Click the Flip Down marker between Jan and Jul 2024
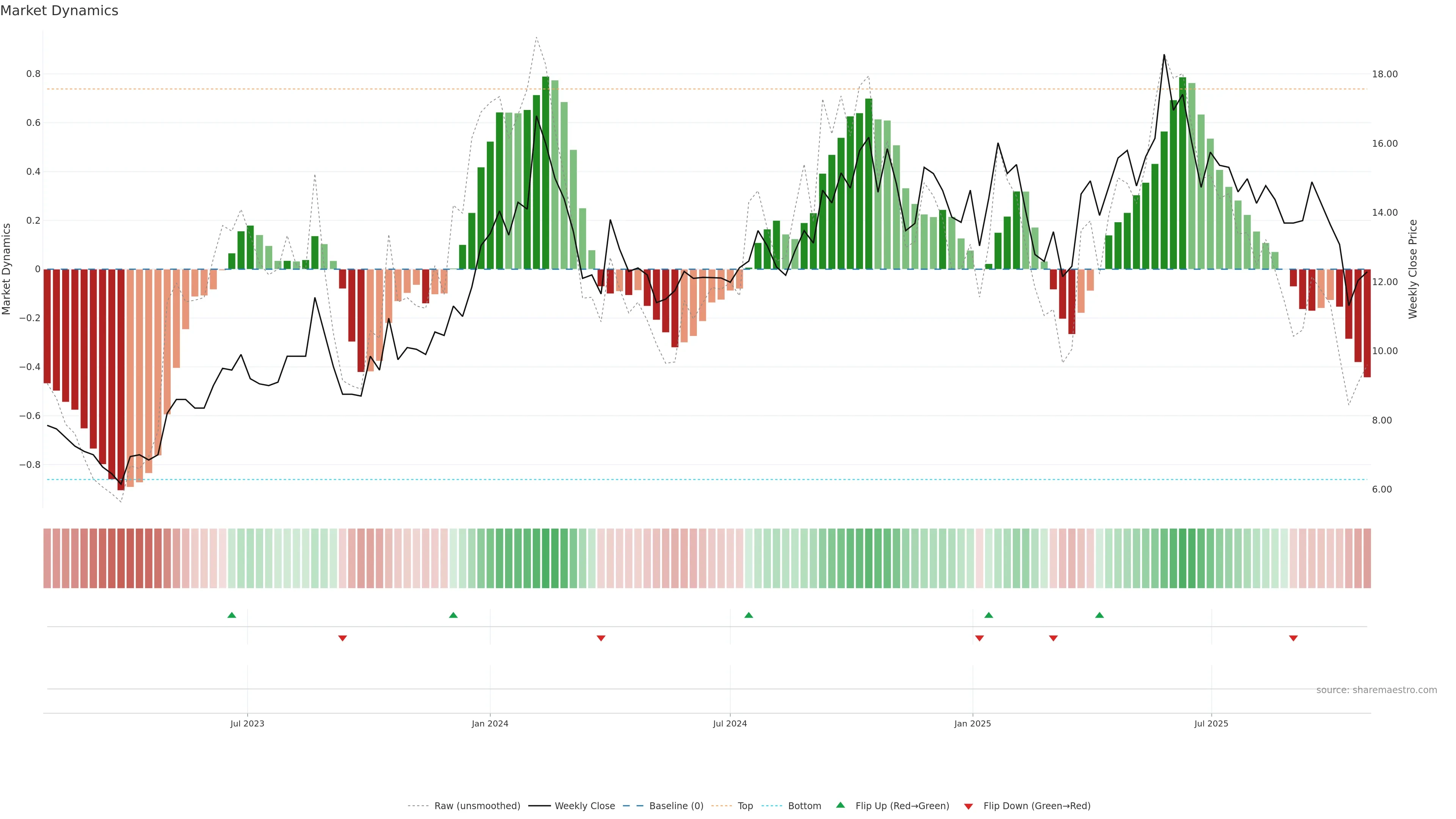 click(601, 638)
